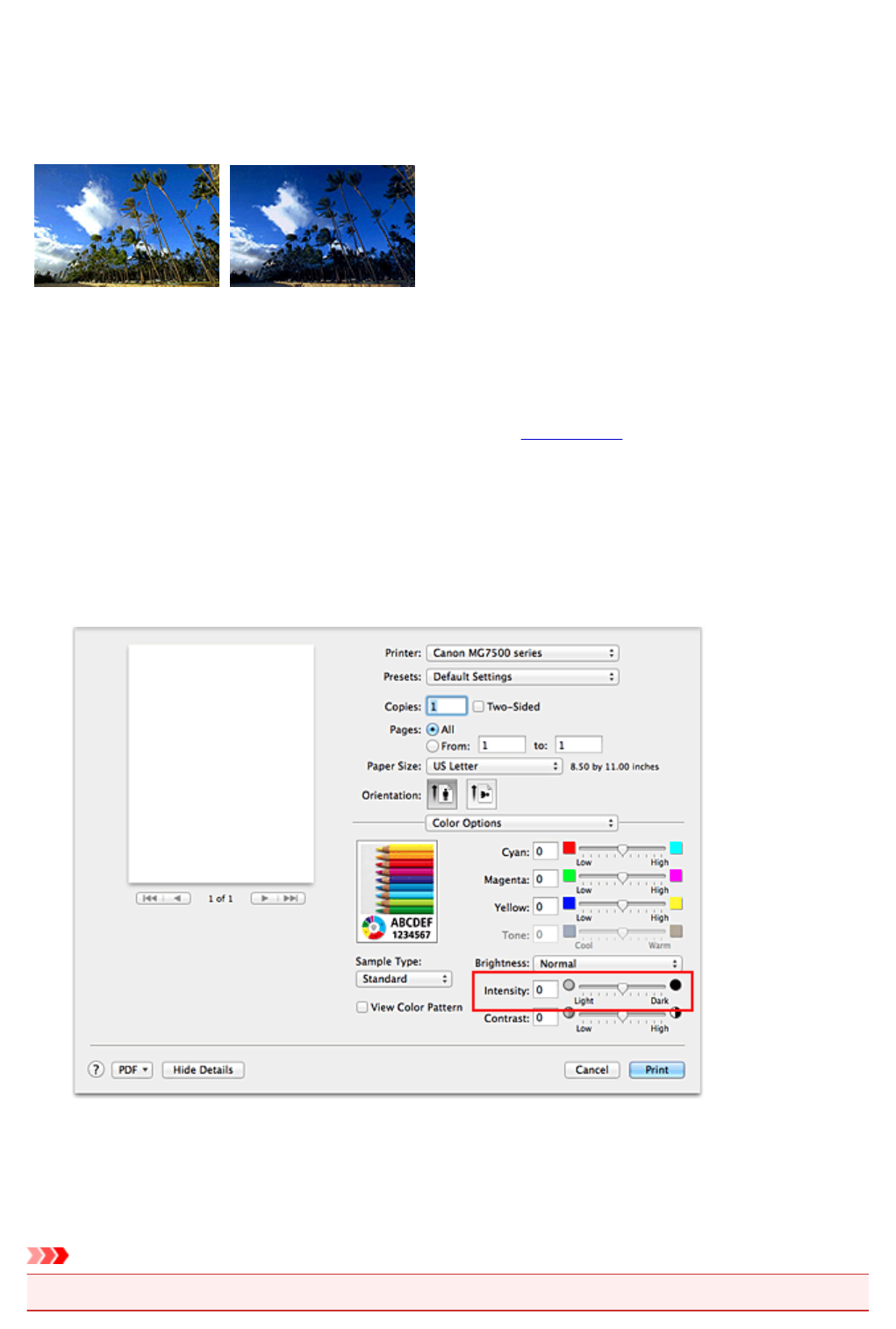Click the magenta swatch at Magenta High end
Screen dimensions: 896x1329
[x=676, y=875]
